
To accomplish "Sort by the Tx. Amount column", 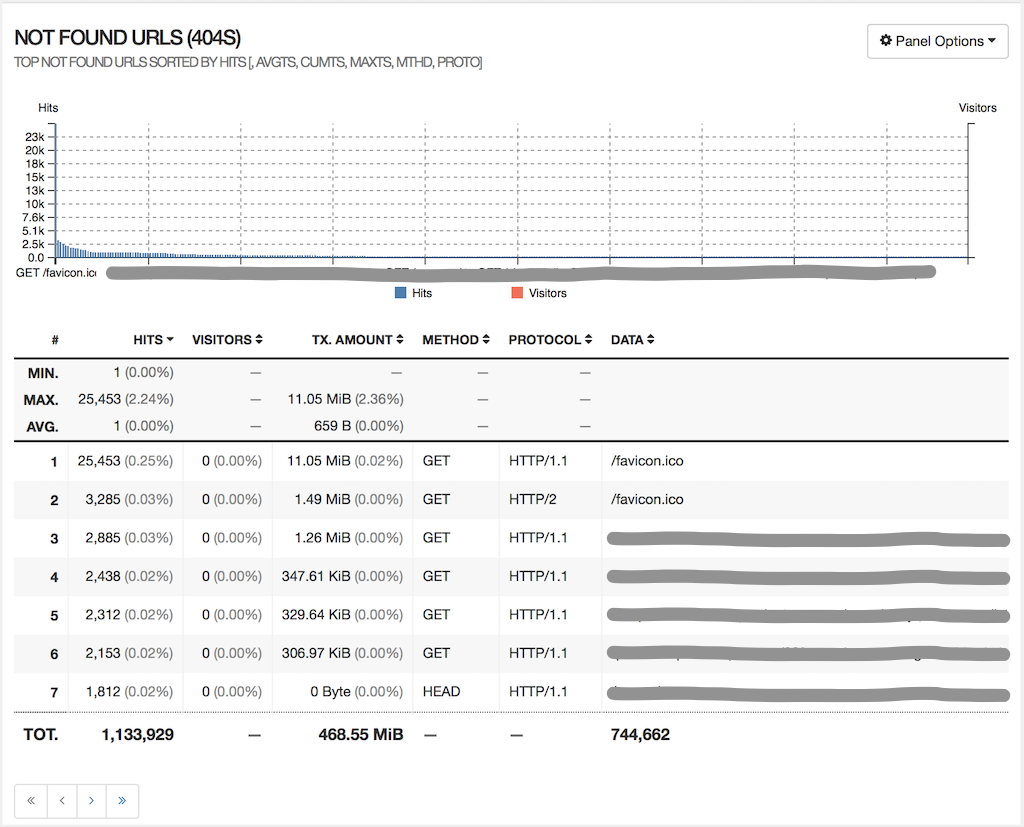I will [x=357, y=340].
